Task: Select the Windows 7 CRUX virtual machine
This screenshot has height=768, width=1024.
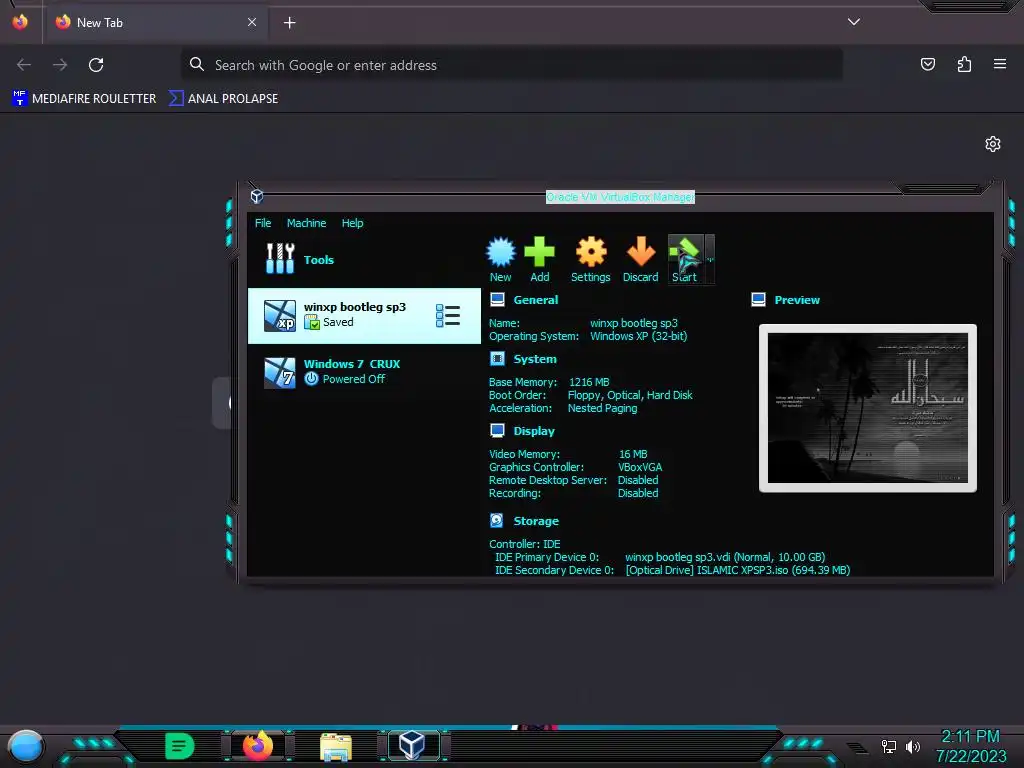Action: click(364, 372)
